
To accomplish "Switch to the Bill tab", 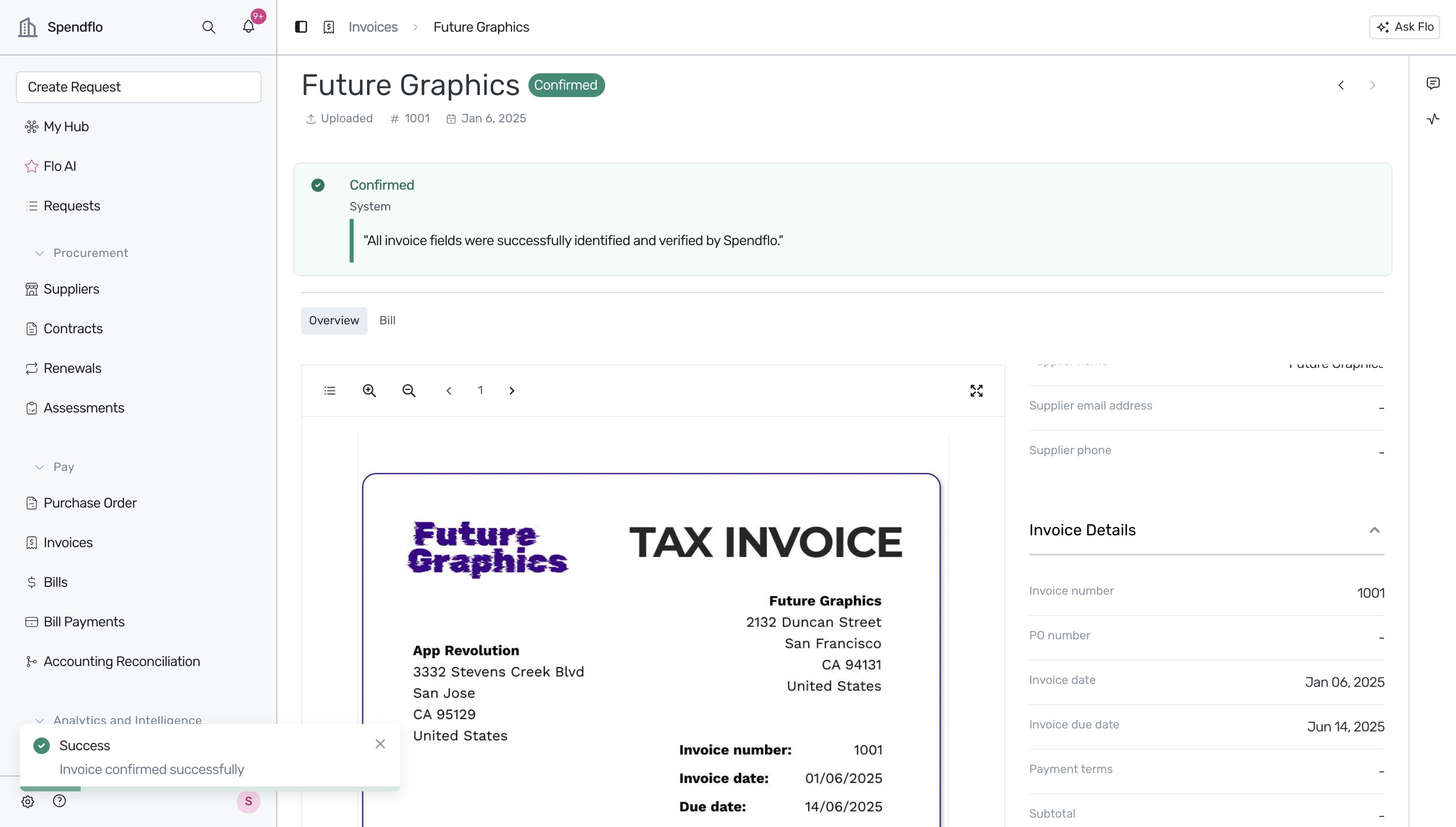I will (x=387, y=320).
